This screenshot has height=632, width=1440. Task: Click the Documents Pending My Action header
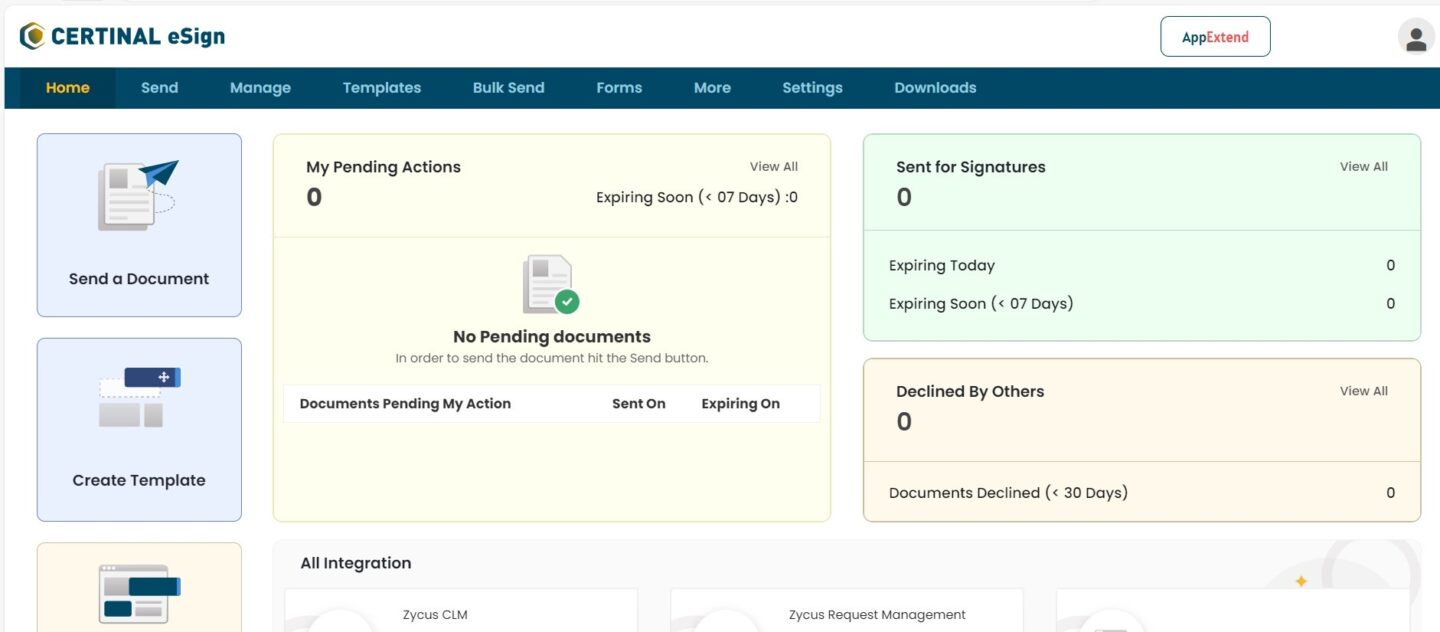coord(405,404)
